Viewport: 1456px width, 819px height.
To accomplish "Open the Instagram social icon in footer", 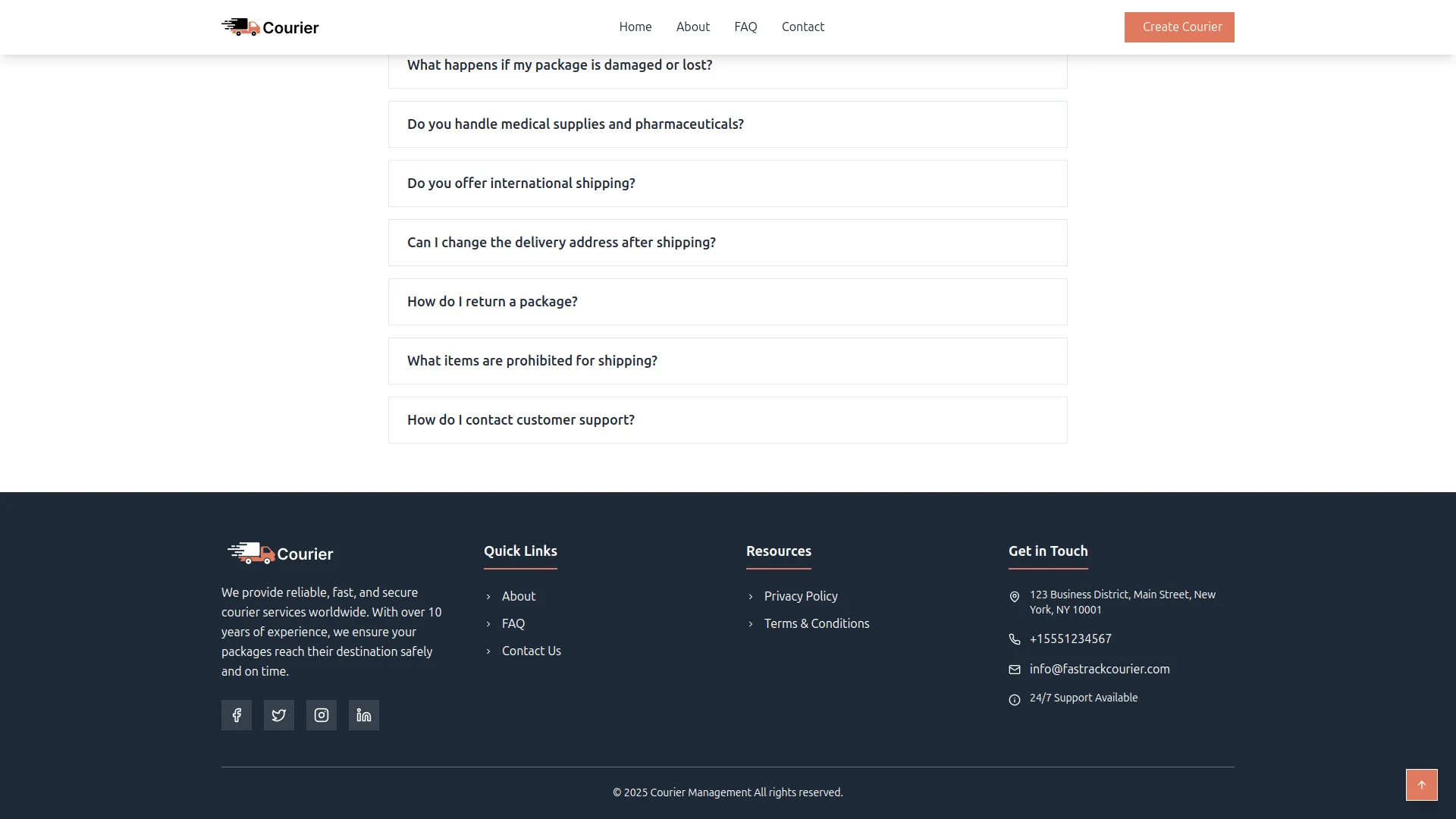I will [322, 715].
